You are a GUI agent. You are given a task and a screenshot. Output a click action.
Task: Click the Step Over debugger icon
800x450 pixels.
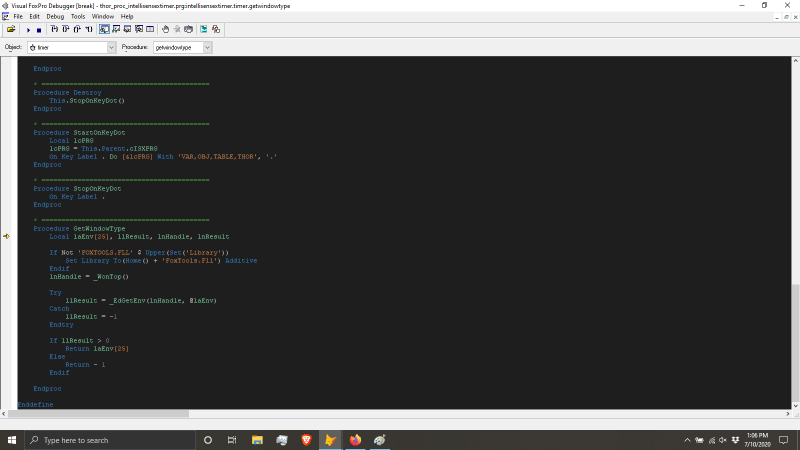(65, 30)
